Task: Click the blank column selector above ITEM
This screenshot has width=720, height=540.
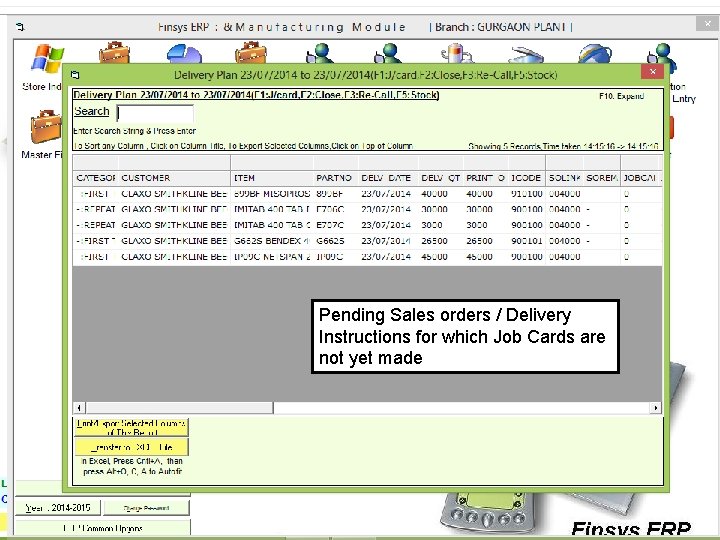Action: point(272,163)
